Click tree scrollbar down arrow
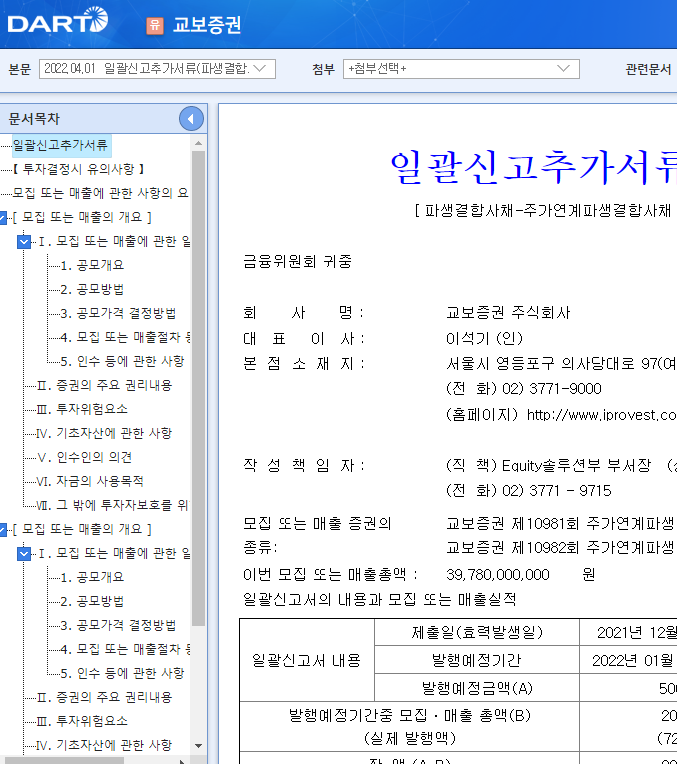The image size is (677, 764). coord(198,745)
